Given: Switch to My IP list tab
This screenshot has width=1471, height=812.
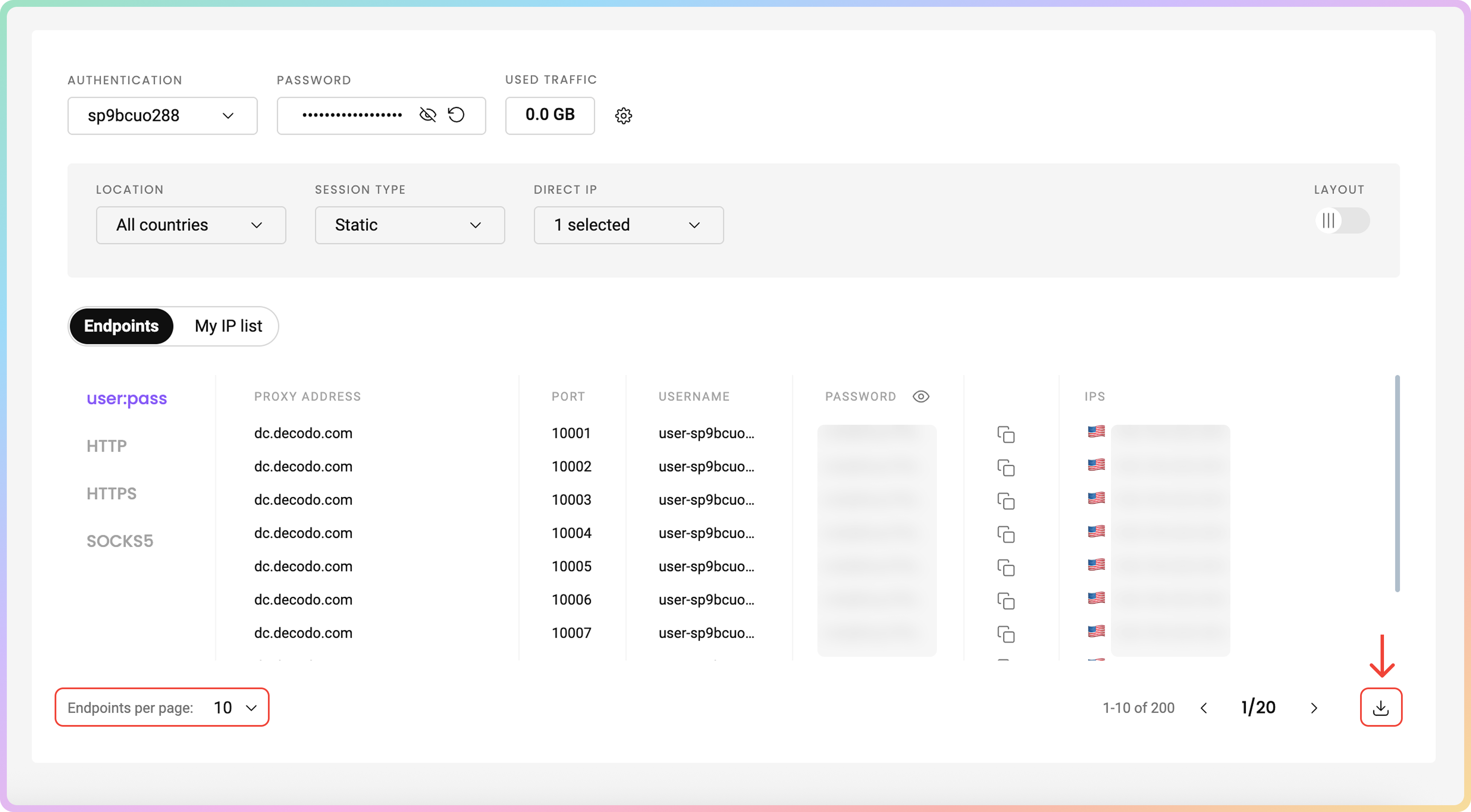Looking at the screenshot, I should 228,326.
